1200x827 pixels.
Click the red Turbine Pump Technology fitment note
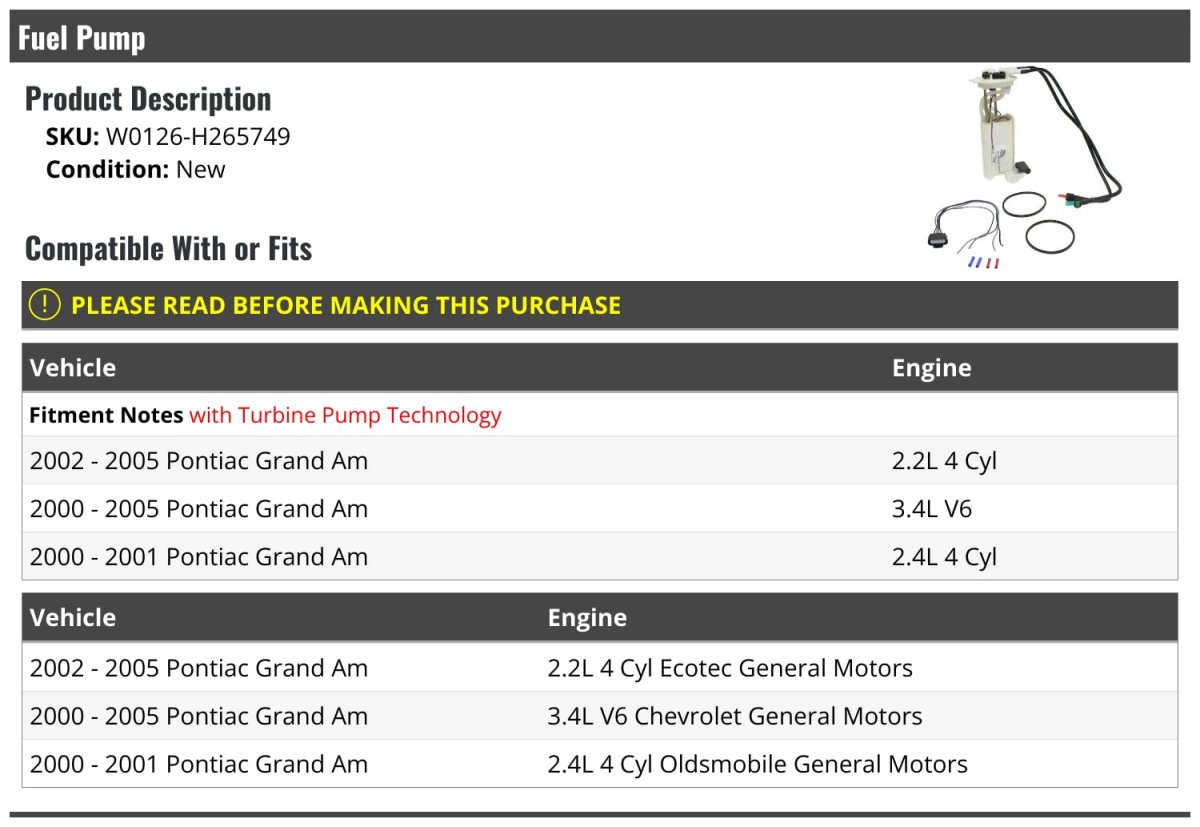pyautogui.click(x=345, y=415)
